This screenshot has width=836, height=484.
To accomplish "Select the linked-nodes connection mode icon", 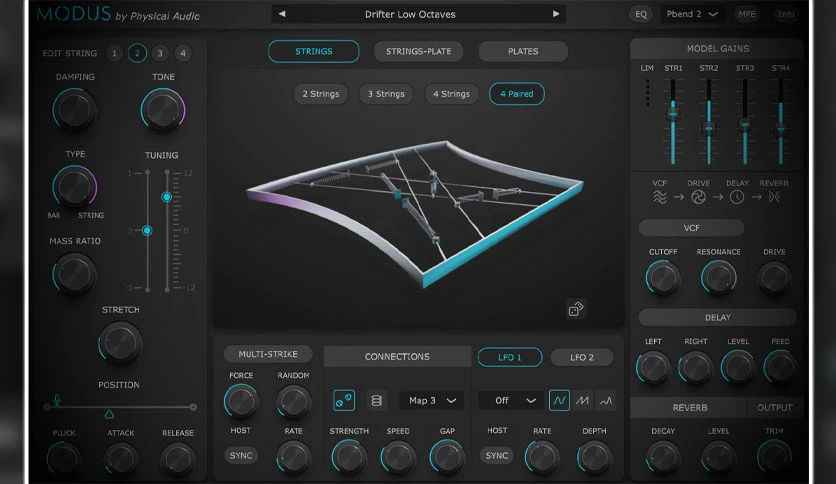I will click(344, 400).
